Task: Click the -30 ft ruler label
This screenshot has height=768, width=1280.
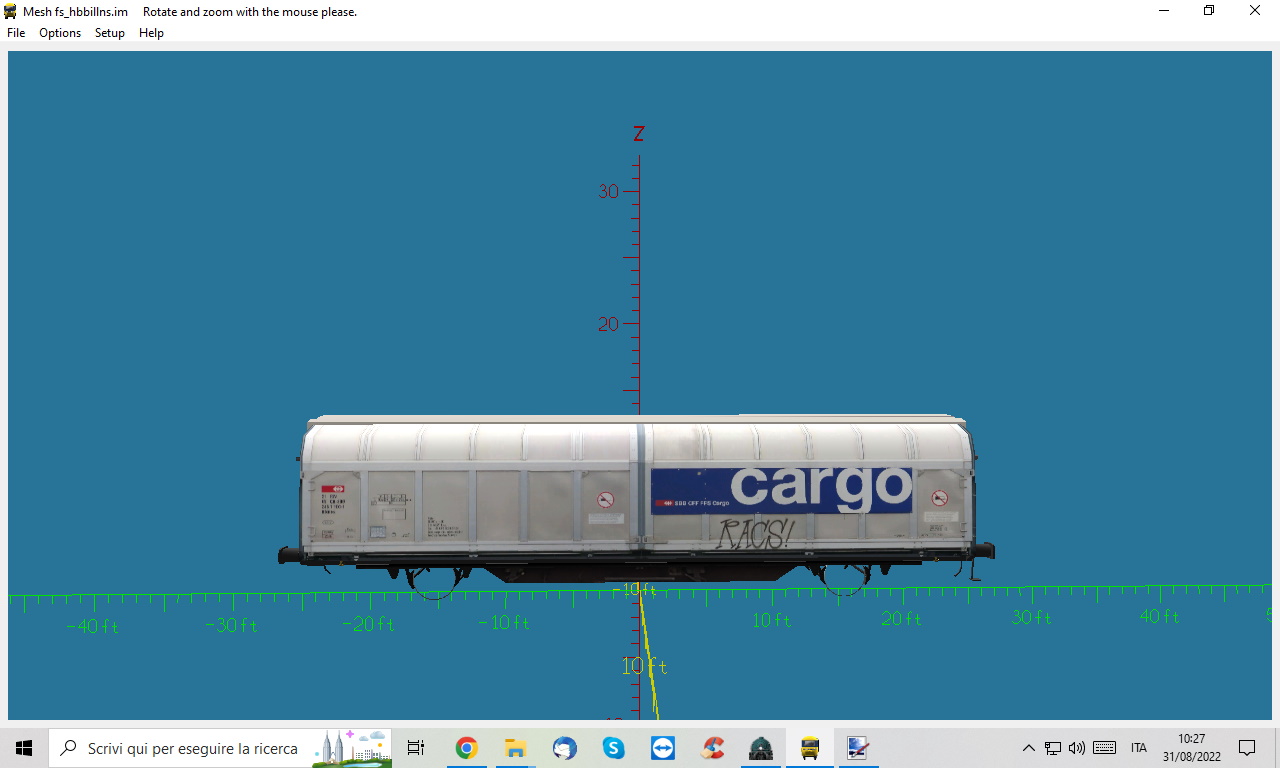Action: click(231, 626)
